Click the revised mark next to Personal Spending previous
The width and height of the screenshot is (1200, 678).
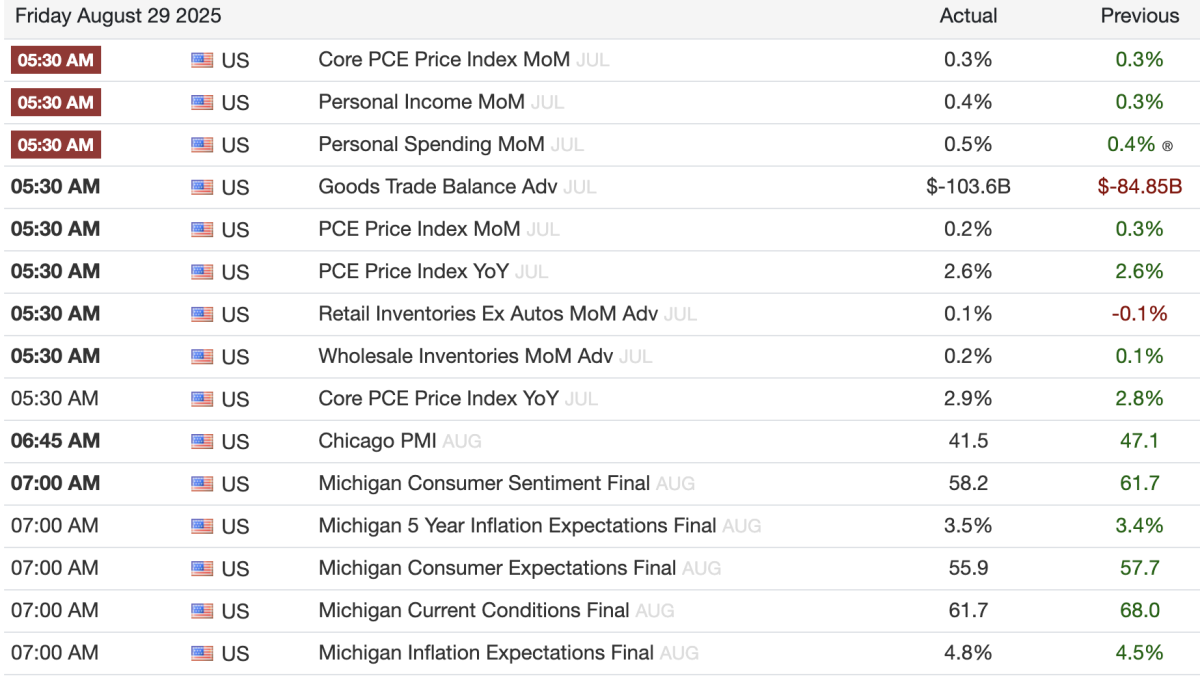(1167, 146)
